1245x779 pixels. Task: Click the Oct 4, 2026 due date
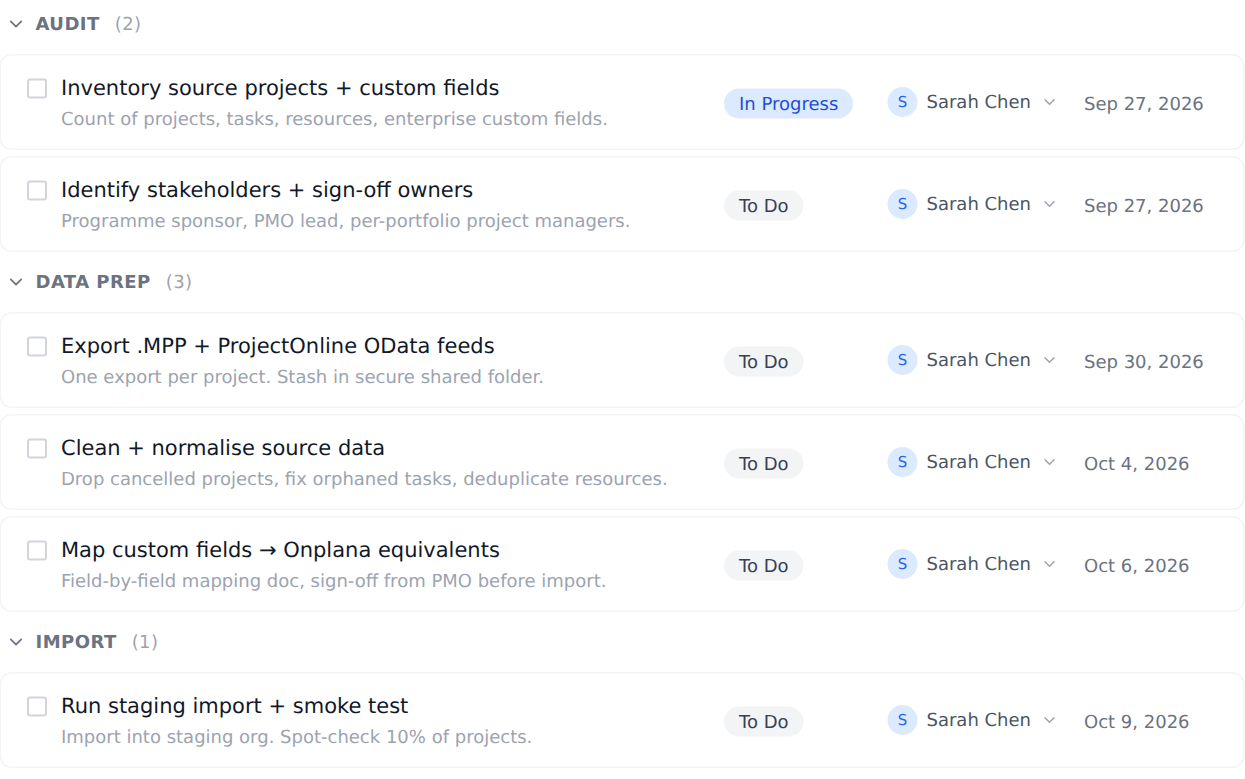pyautogui.click(x=1136, y=464)
